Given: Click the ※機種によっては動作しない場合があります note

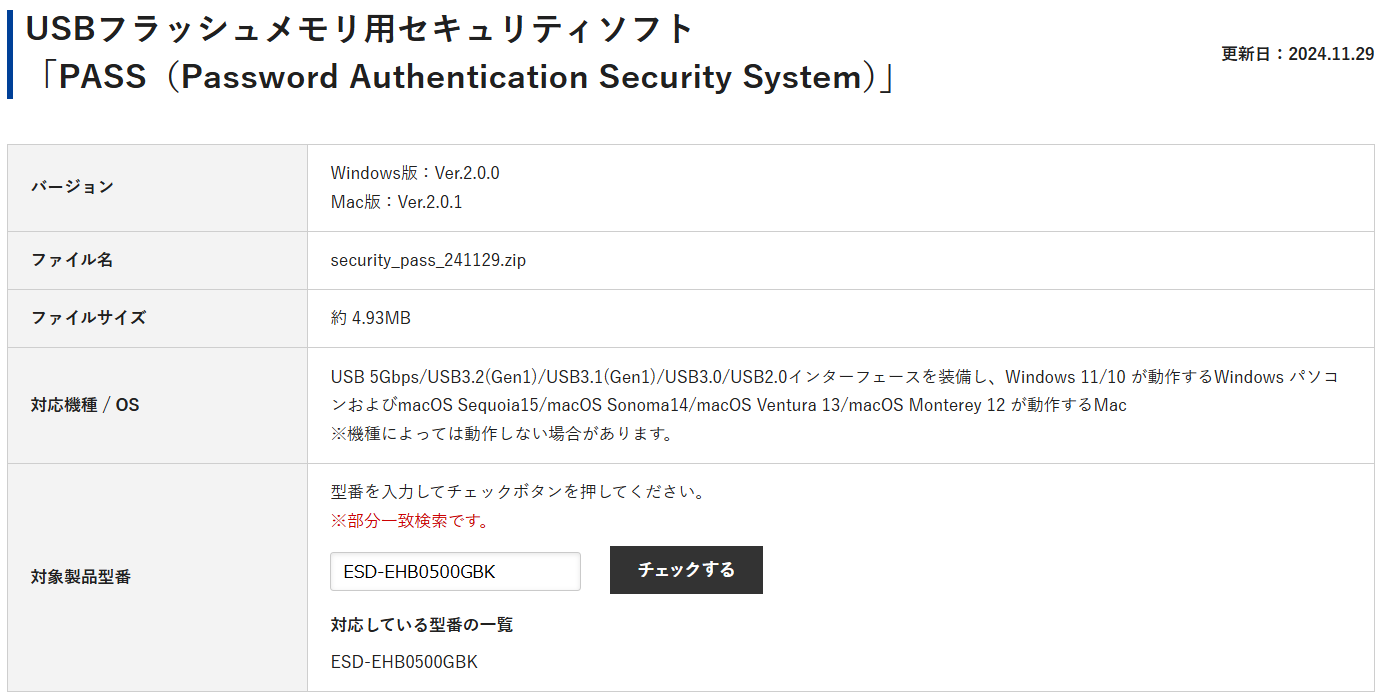Looking at the screenshot, I should (x=502, y=434).
